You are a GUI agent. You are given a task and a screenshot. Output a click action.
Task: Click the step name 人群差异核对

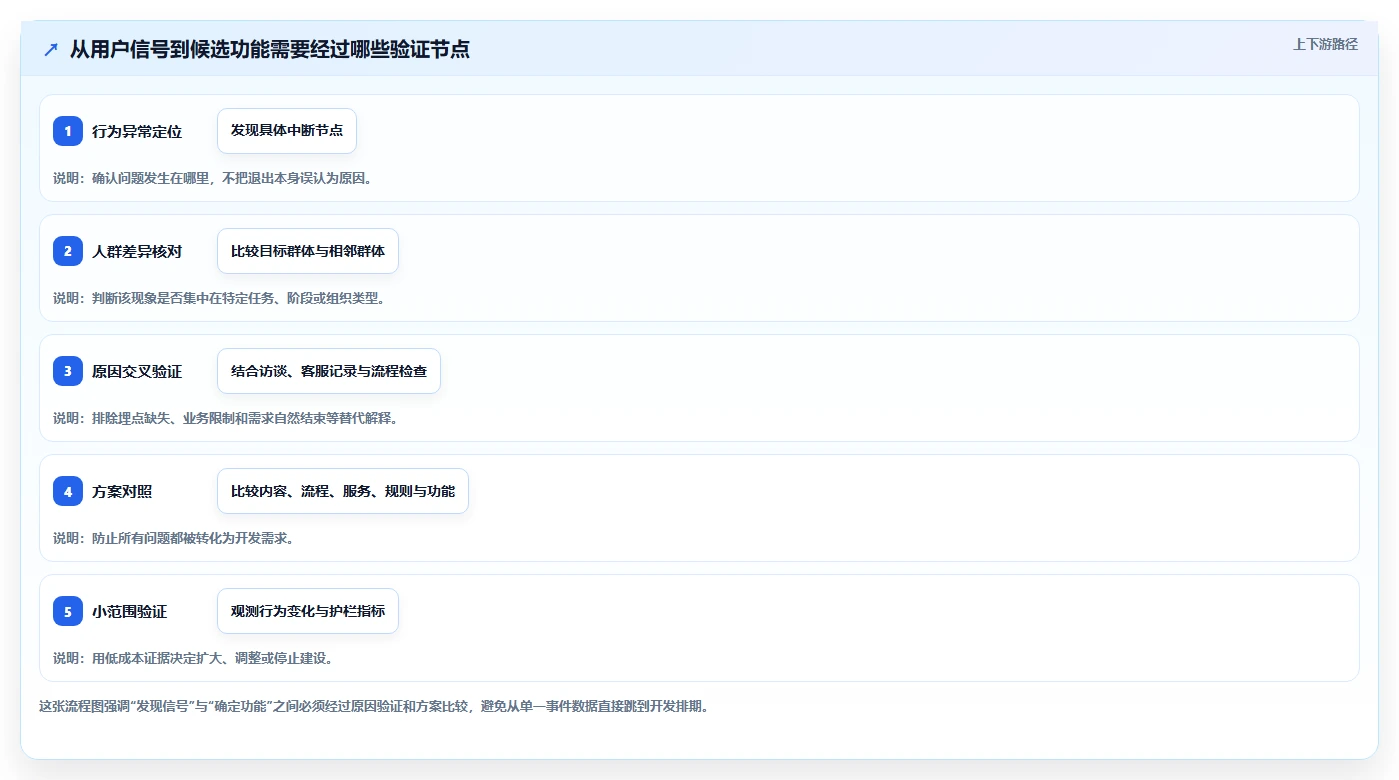(137, 252)
